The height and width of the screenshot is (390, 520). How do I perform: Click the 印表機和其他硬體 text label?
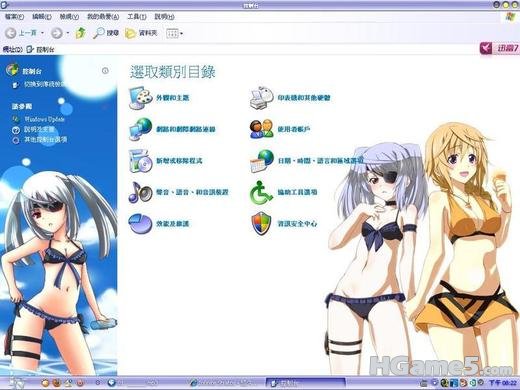click(304, 98)
